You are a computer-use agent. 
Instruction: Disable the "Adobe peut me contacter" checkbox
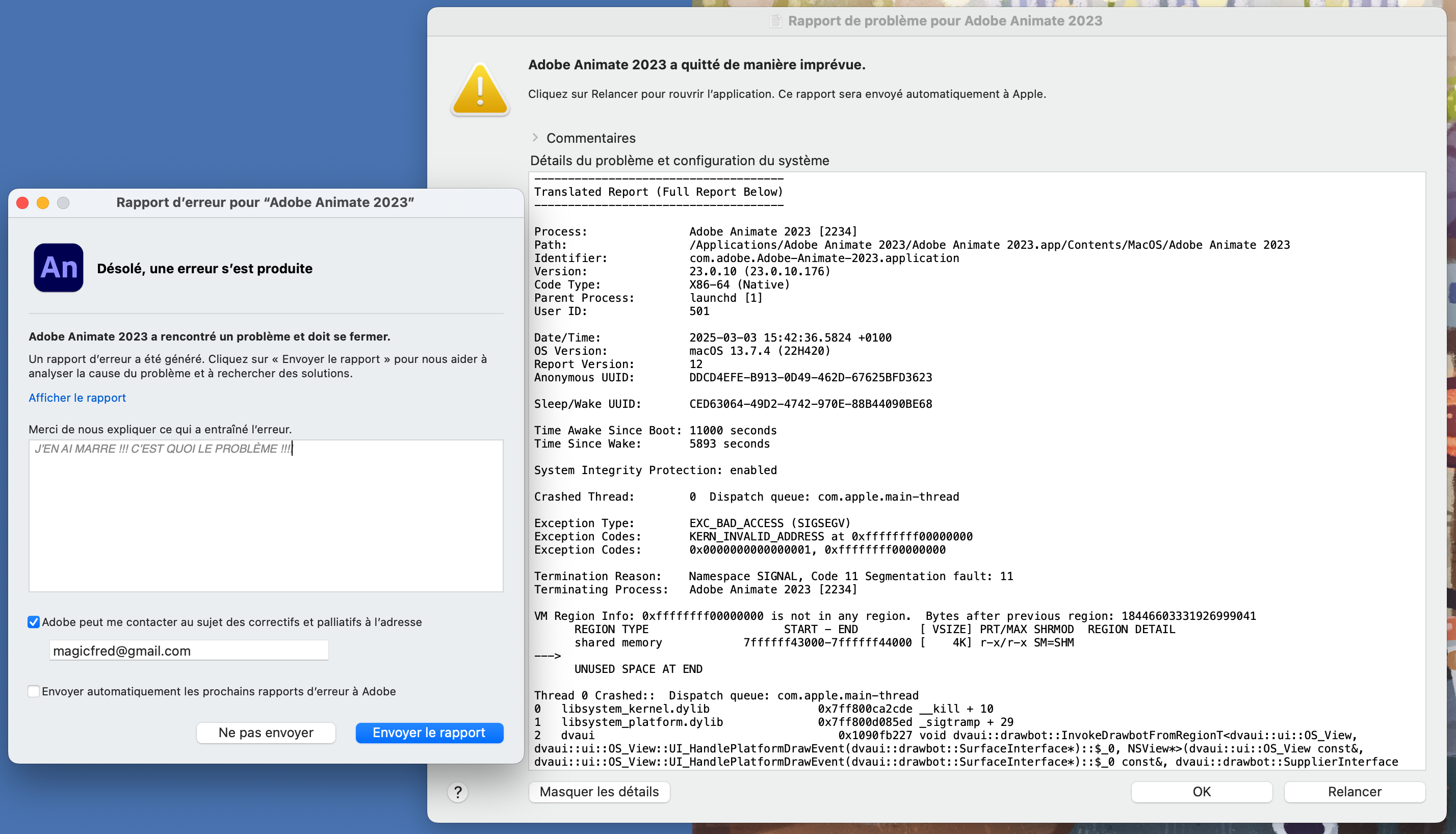coord(34,622)
